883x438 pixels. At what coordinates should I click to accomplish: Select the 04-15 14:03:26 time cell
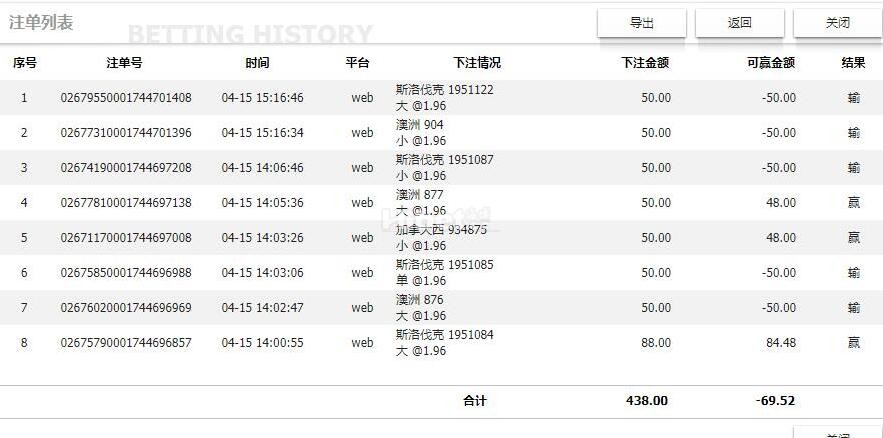click(x=262, y=238)
